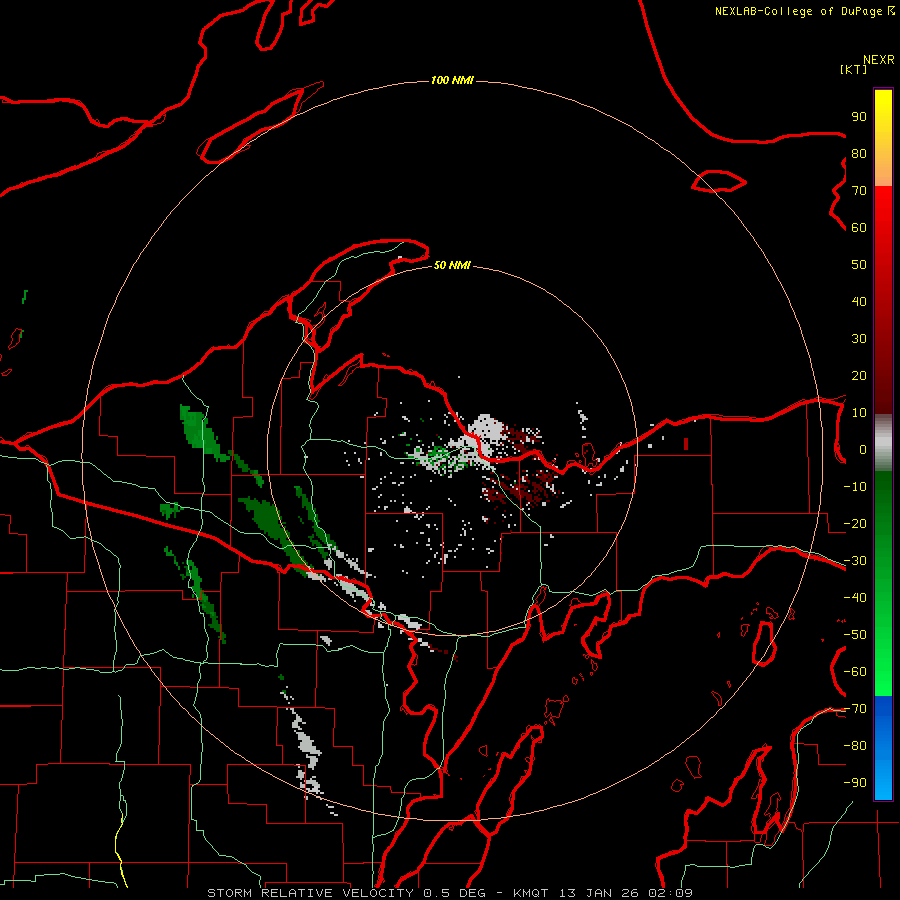Click the 80 value on velocity scale
Viewport: 900px width, 900px height.
pos(859,154)
